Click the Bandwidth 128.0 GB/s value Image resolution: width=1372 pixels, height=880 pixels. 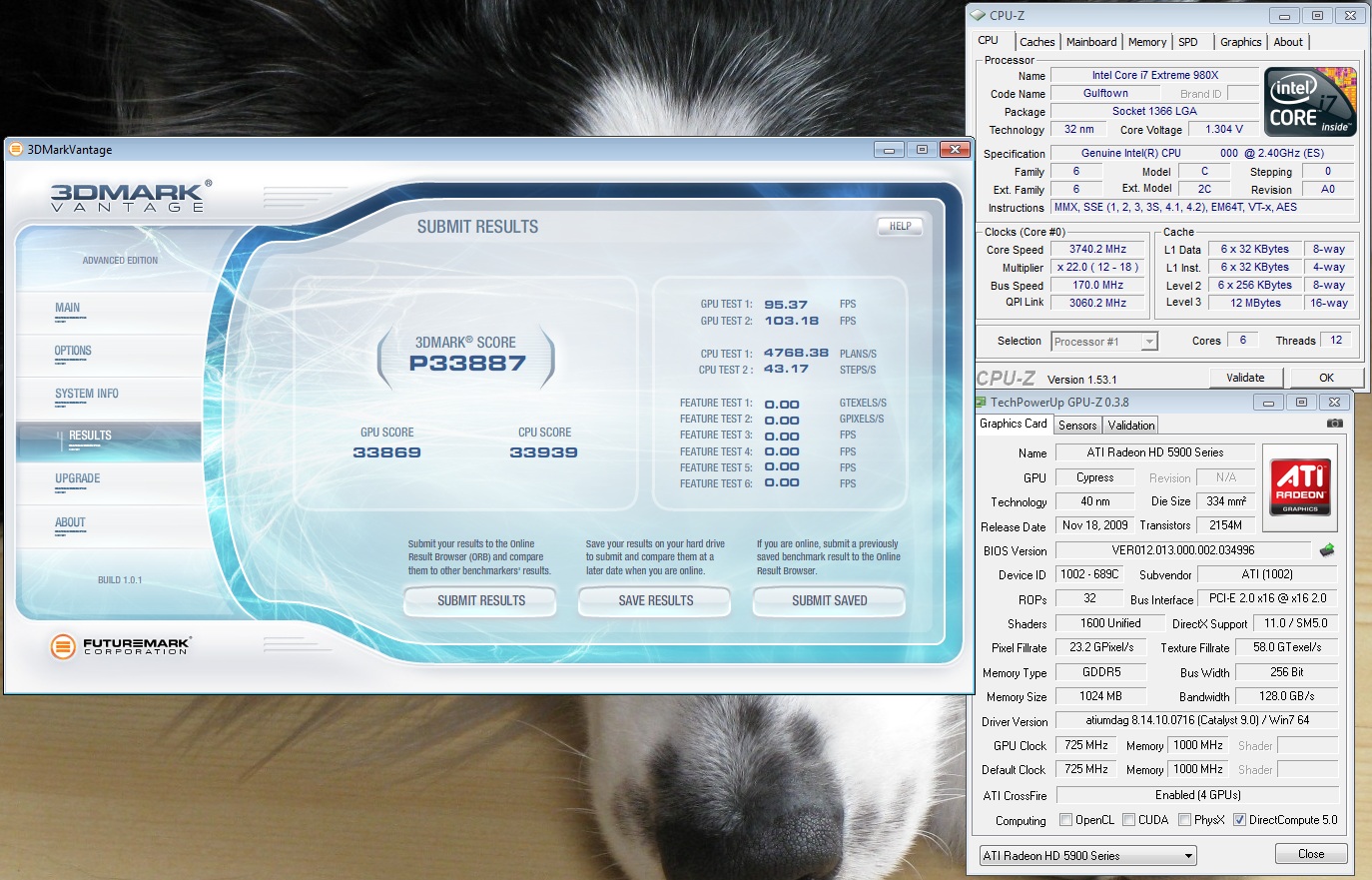tap(1286, 696)
